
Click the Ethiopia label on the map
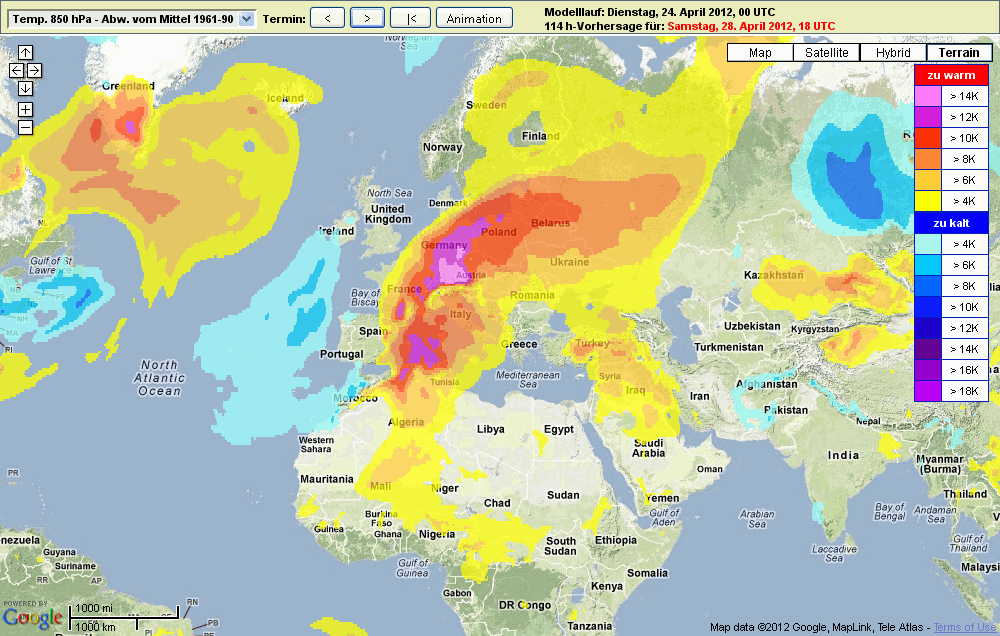(x=615, y=540)
